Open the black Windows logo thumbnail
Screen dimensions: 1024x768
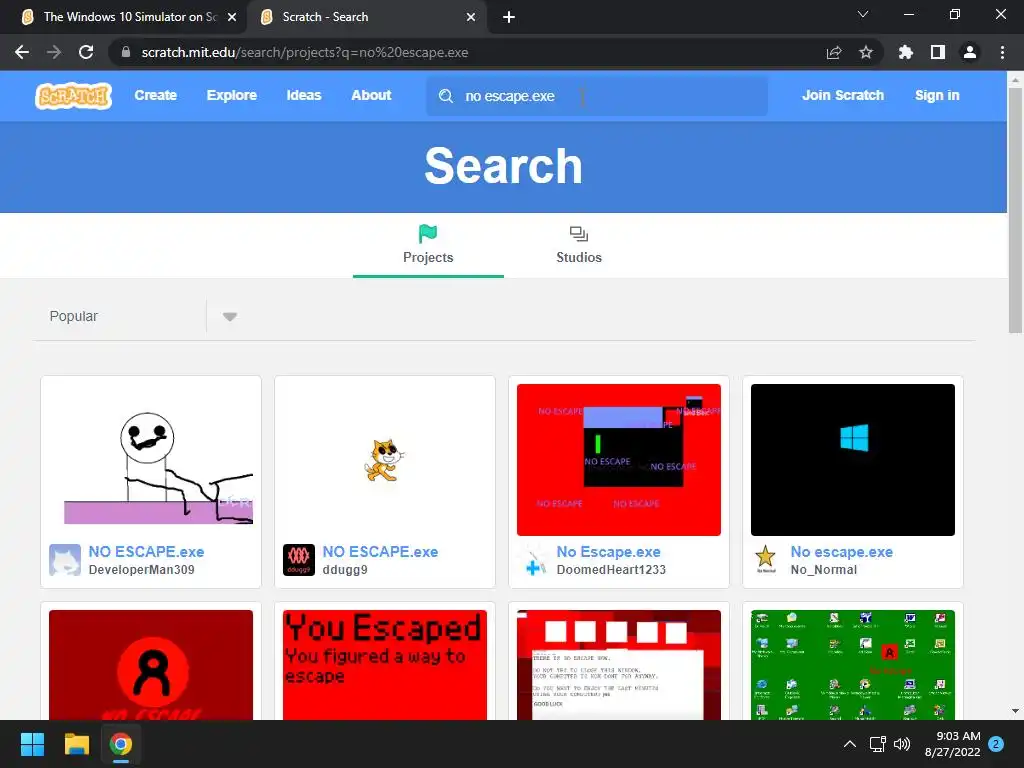(x=852, y=460)
